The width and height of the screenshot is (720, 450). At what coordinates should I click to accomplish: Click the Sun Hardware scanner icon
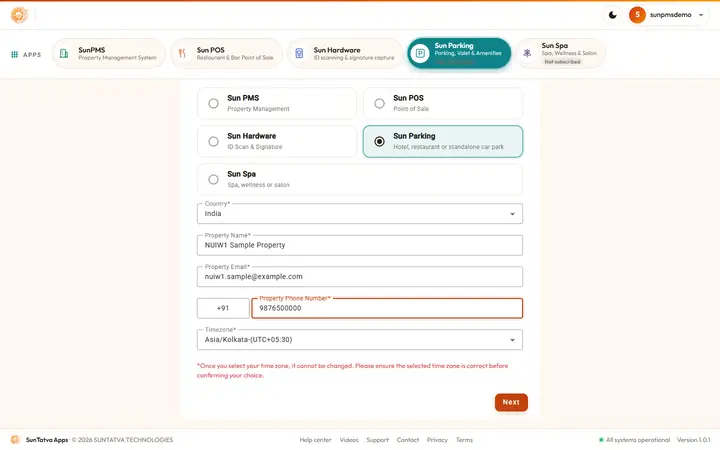299,53
